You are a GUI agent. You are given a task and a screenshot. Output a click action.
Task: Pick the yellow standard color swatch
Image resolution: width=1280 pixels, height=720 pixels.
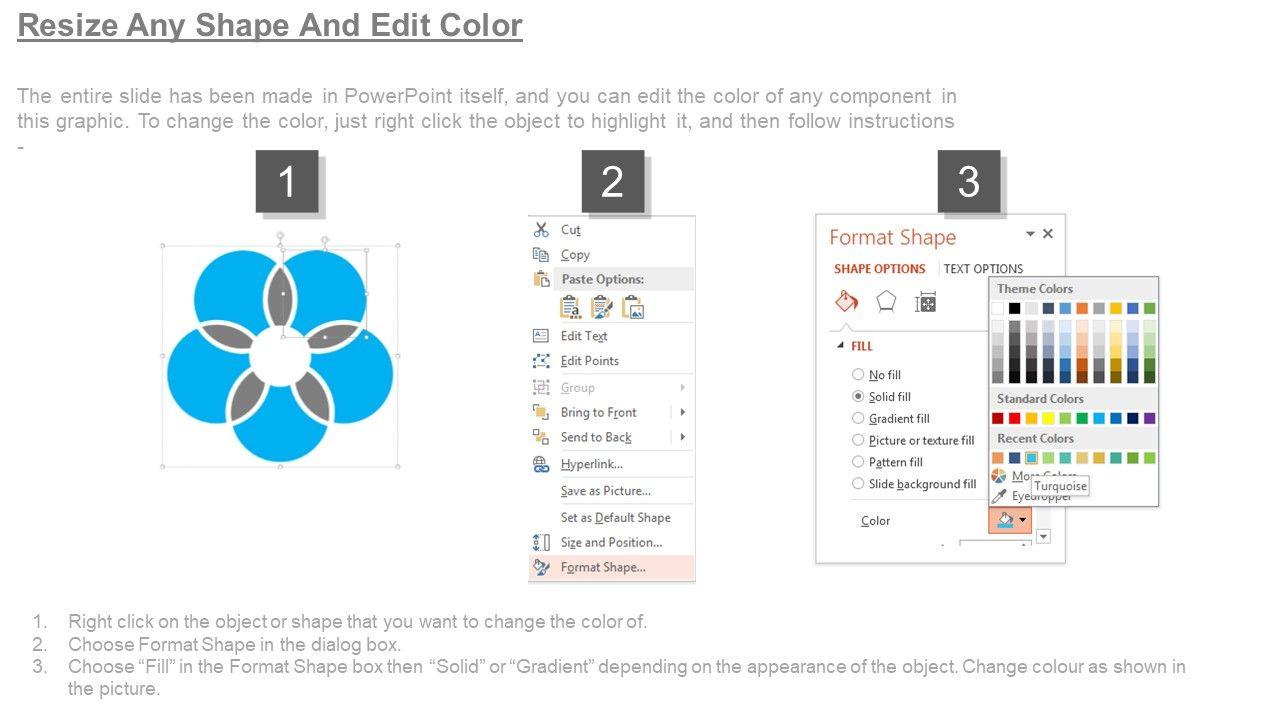point(1048,418)
